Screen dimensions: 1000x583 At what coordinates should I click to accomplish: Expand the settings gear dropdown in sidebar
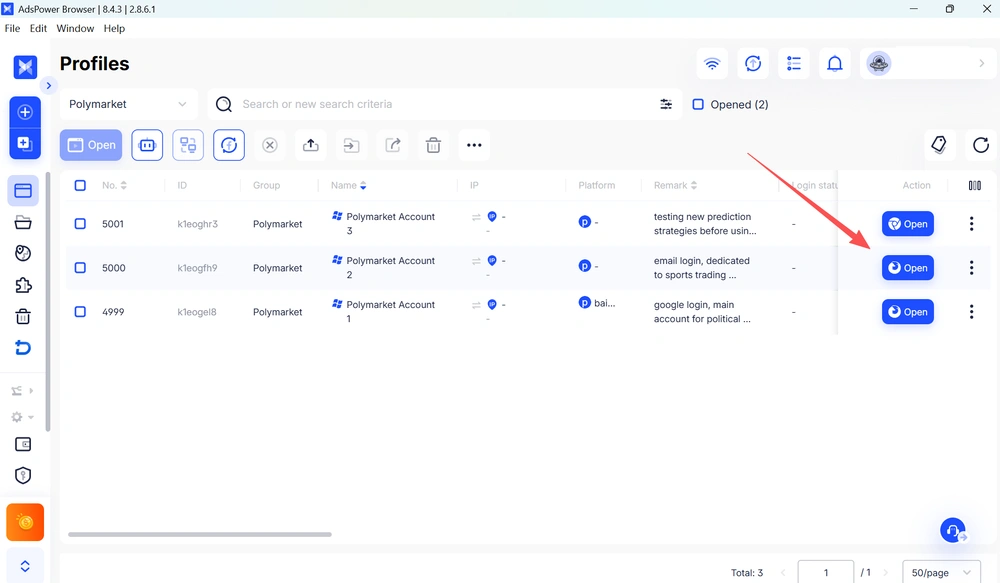coord(22,417)
